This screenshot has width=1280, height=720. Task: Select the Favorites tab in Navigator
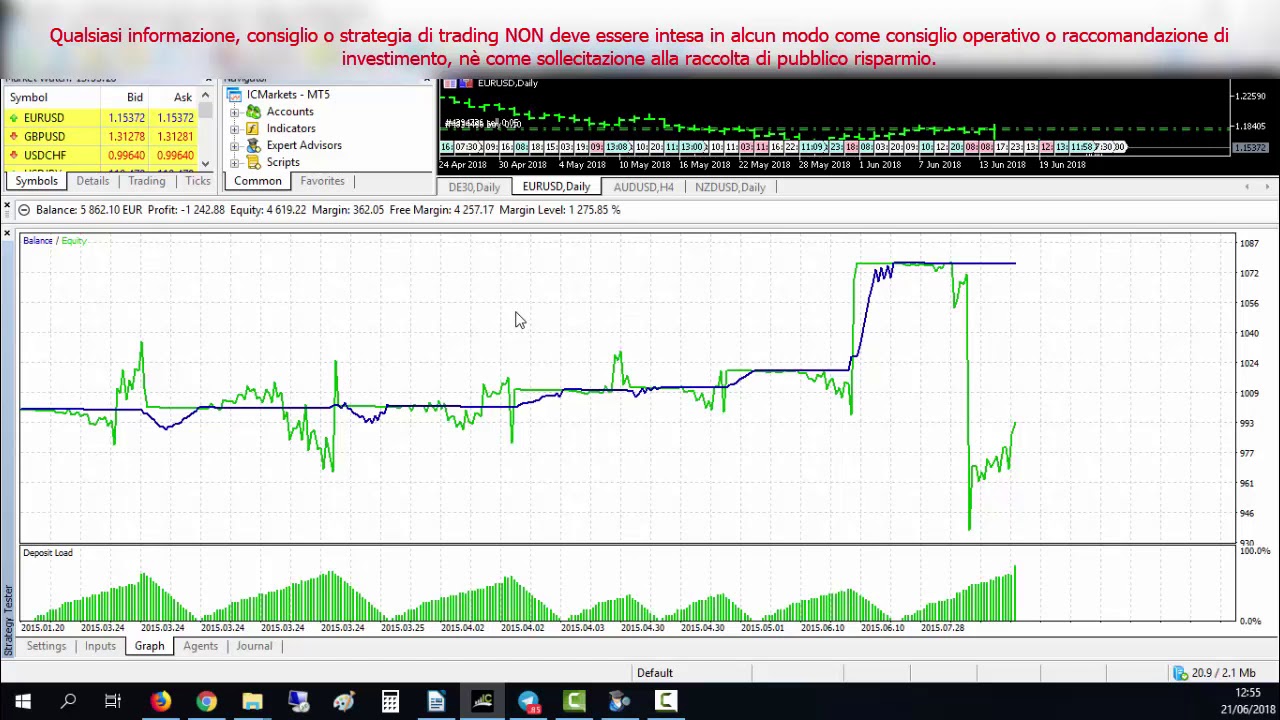[322, 181]
